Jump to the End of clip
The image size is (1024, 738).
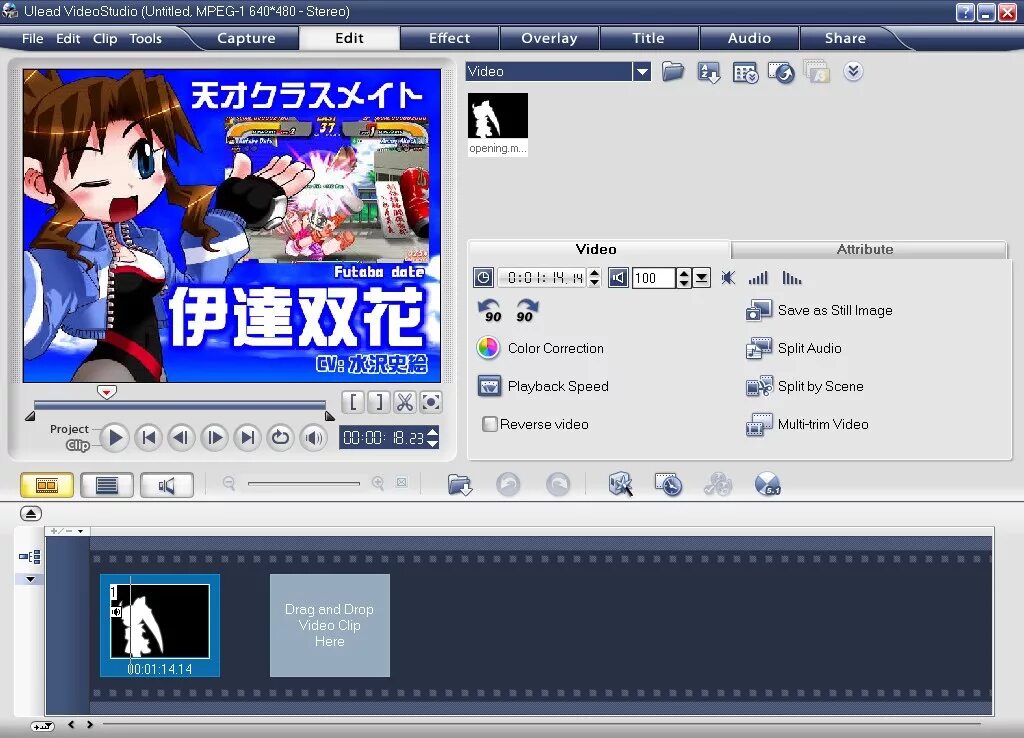pos(248,437)
